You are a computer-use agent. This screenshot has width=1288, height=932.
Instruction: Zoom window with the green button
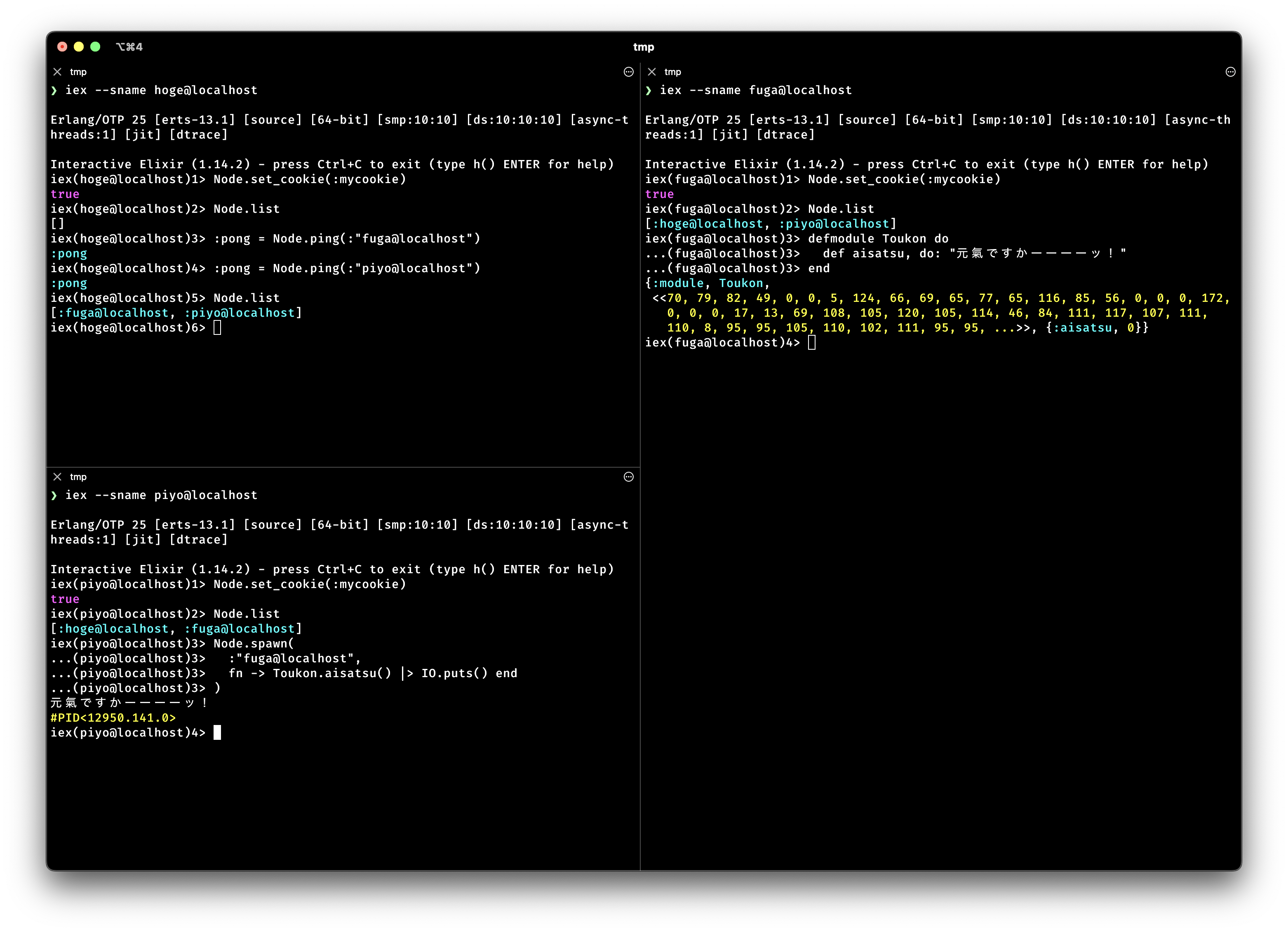[x=95, y=47]
